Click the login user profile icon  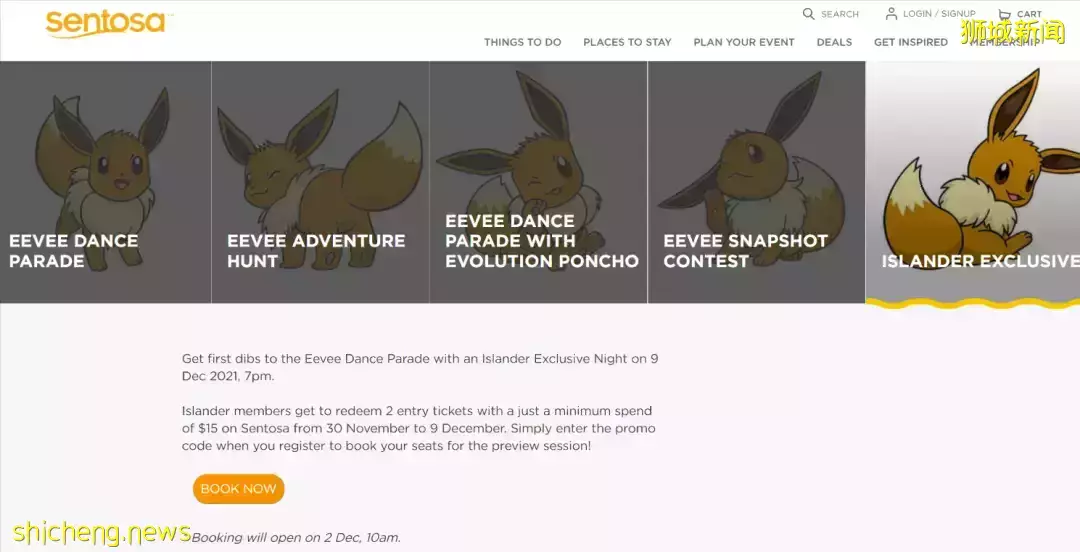(891, 14)
